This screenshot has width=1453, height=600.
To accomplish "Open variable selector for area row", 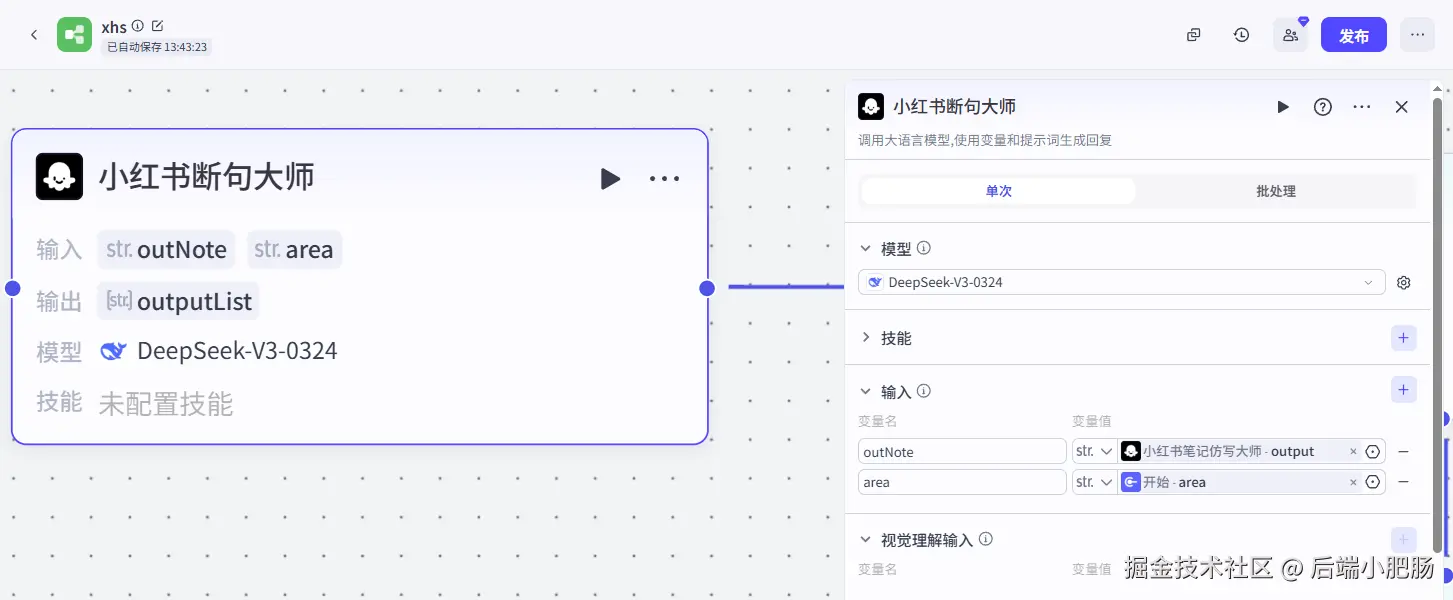I will (1373, 482).
